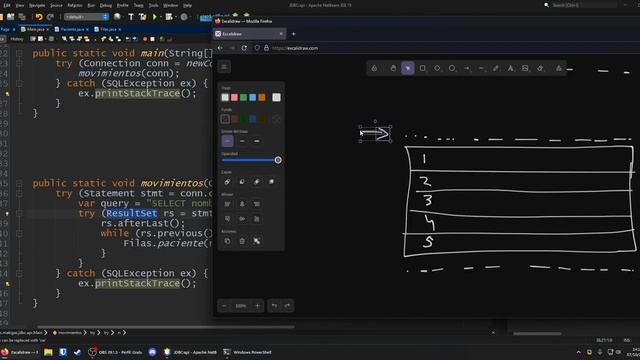Open the Debug menu in NetBeans
Viewport: 640px width, 360px height.
(x=106, y=5)
